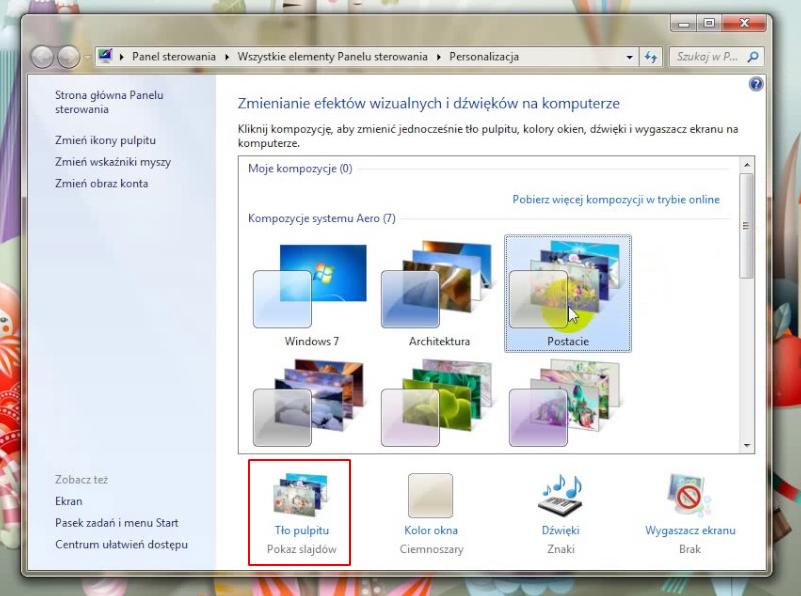Click the Back navigation arrow button
The image size is (801, 596).
(42, 56)
